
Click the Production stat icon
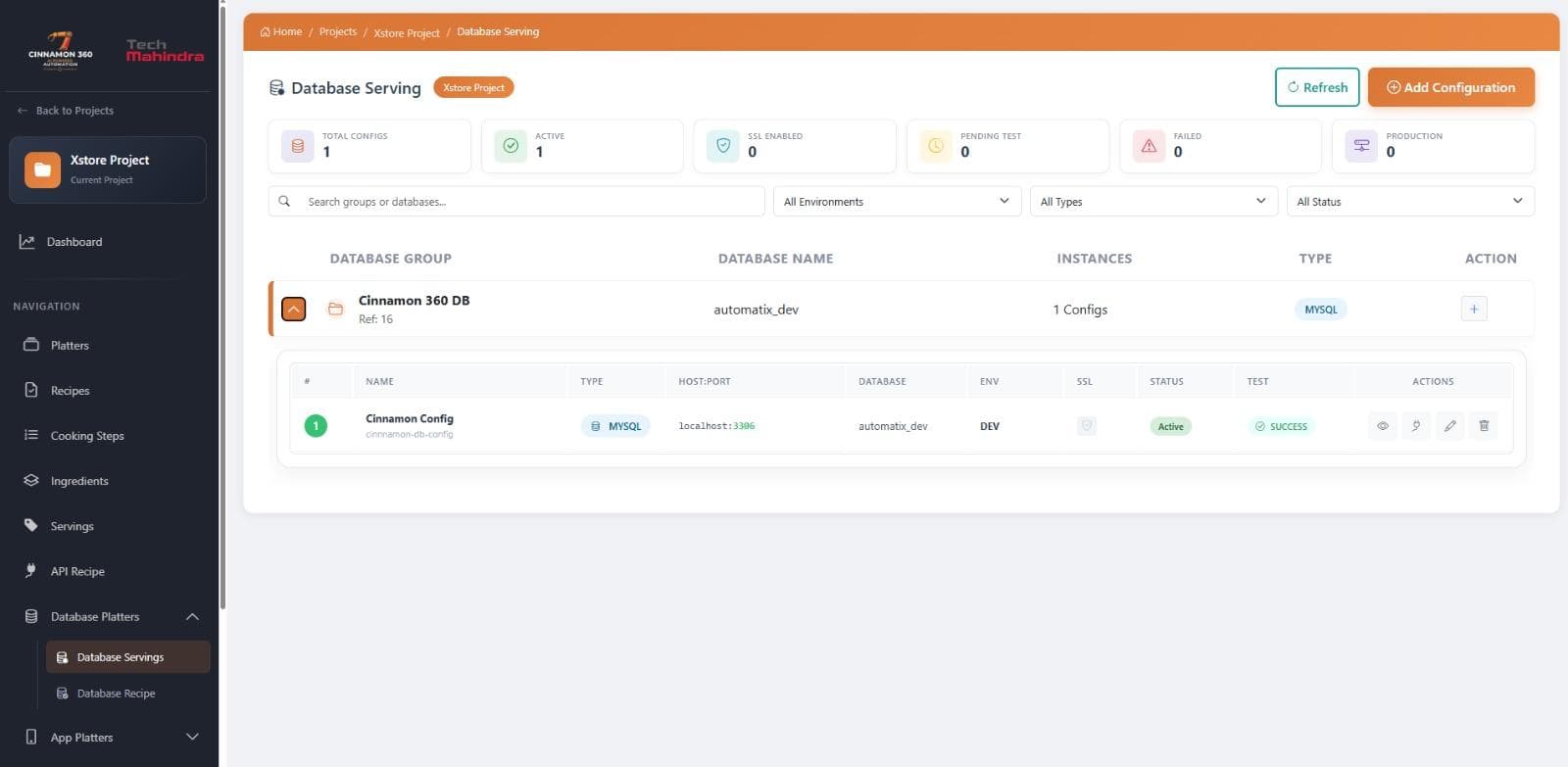1361,146
